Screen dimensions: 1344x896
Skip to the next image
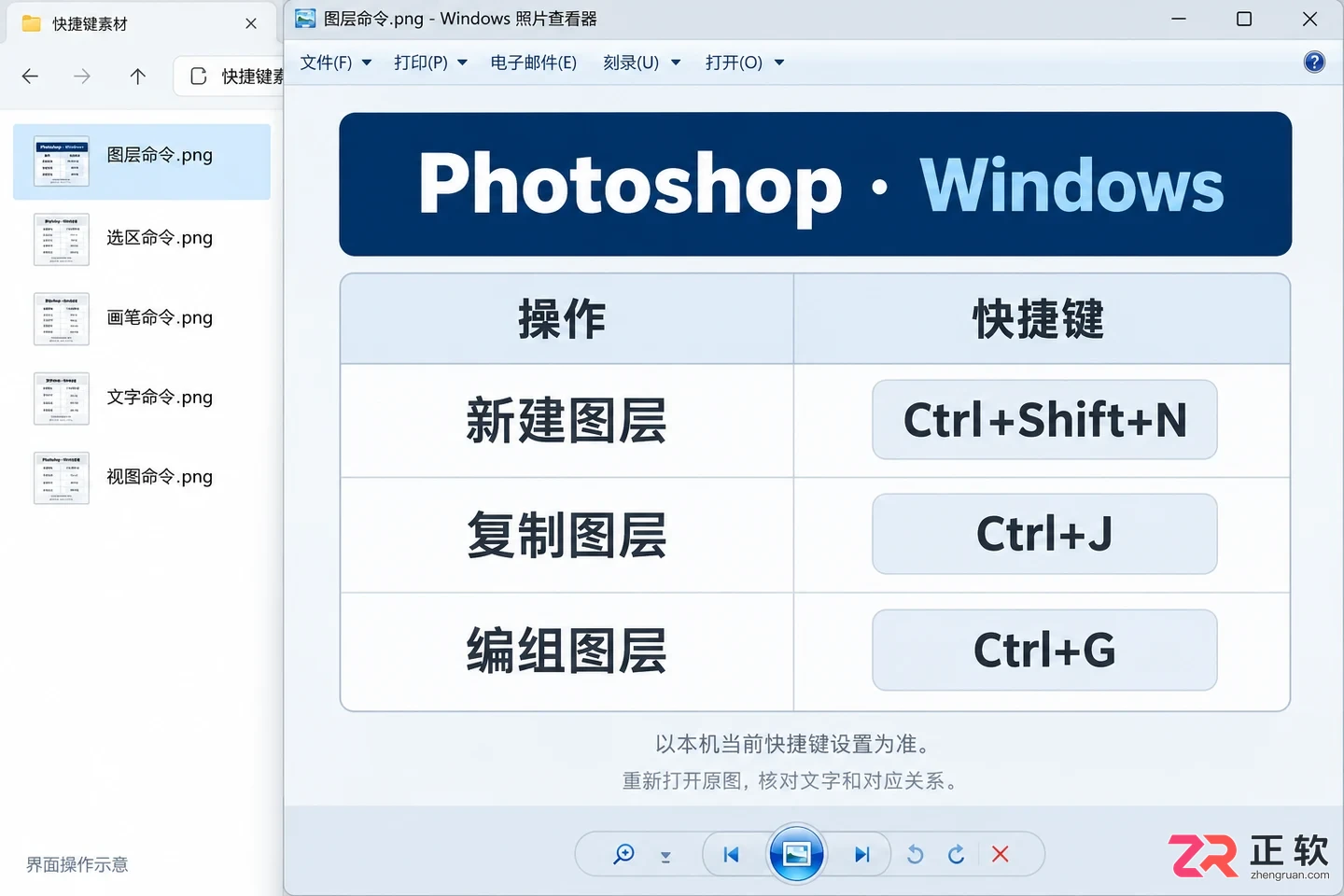coord(861,854)
